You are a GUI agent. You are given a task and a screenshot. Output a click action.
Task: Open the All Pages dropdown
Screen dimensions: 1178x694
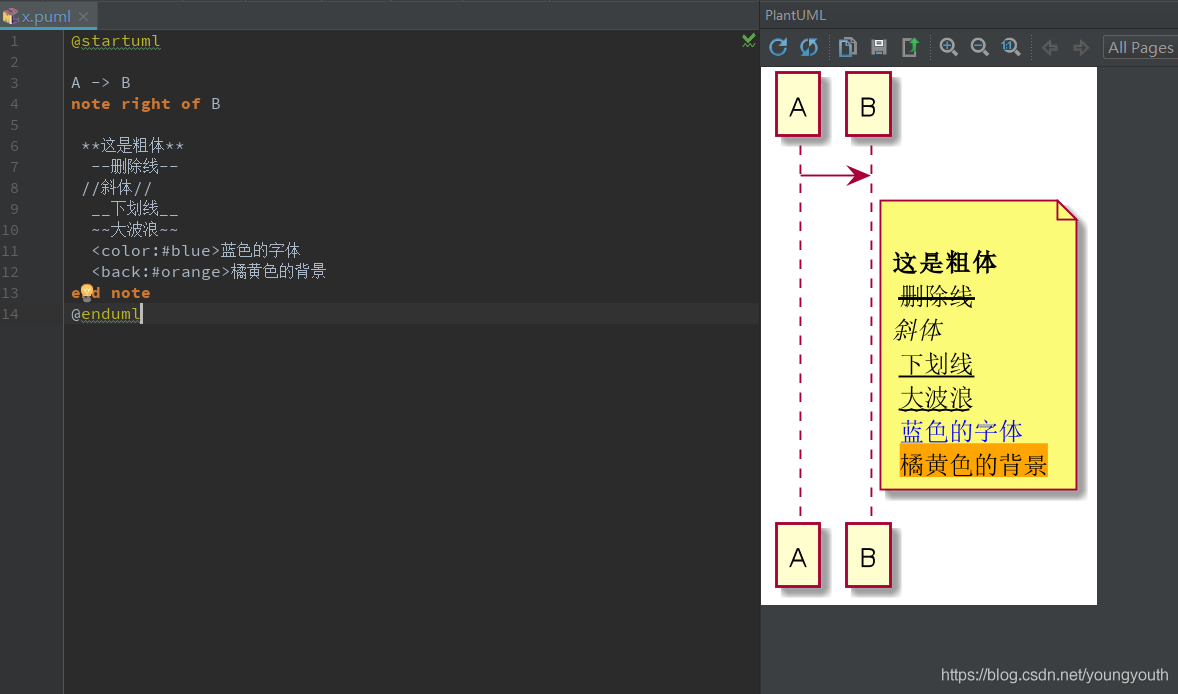tap(1140, 47)
